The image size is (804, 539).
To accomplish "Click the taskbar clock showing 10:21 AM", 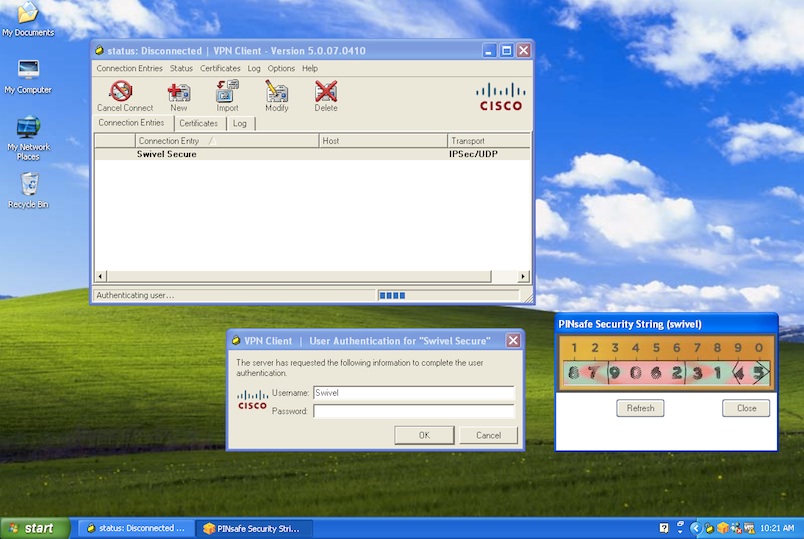I will coord(777,528).
